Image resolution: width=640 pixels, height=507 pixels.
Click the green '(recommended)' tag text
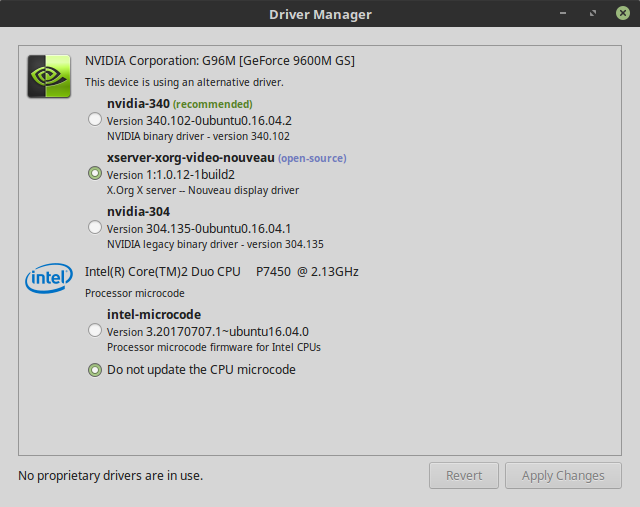point(213,104)
